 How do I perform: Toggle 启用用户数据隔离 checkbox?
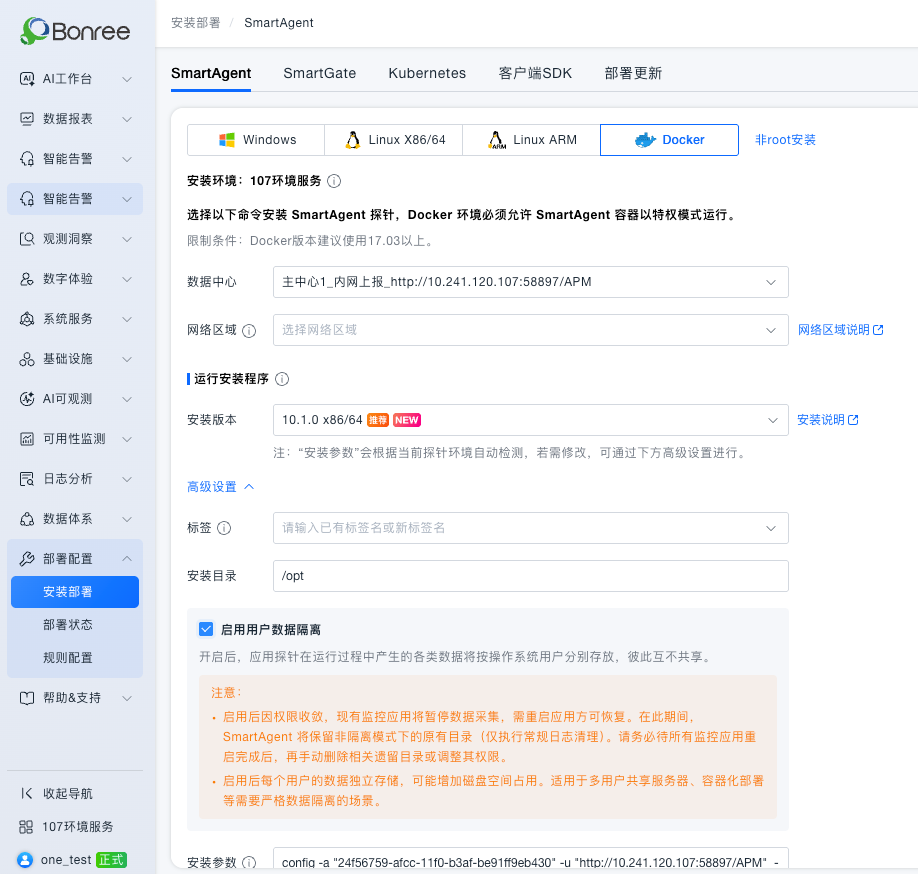tap(206, 629)
